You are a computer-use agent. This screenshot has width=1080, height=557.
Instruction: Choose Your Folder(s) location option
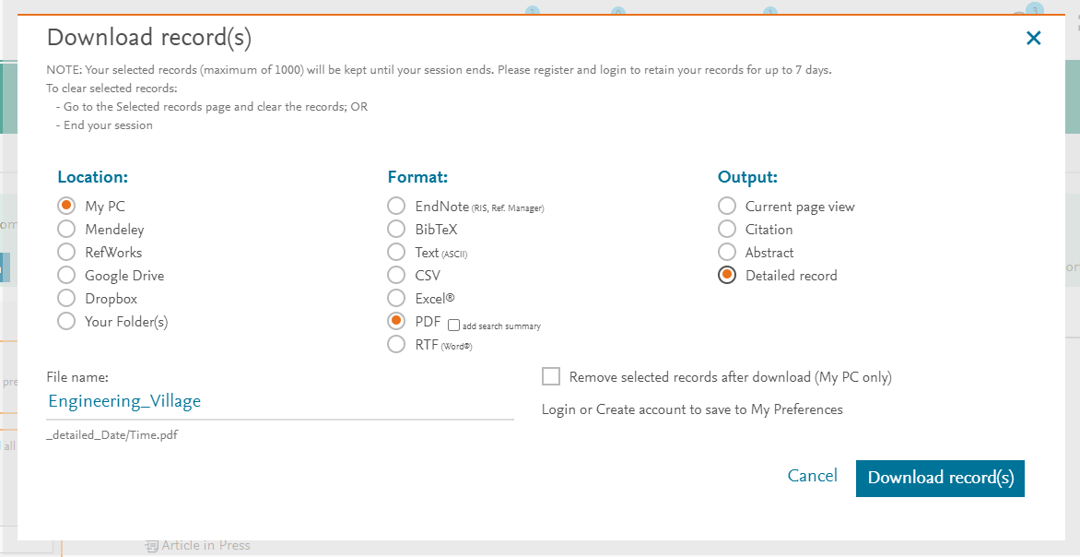pos(67,321)
